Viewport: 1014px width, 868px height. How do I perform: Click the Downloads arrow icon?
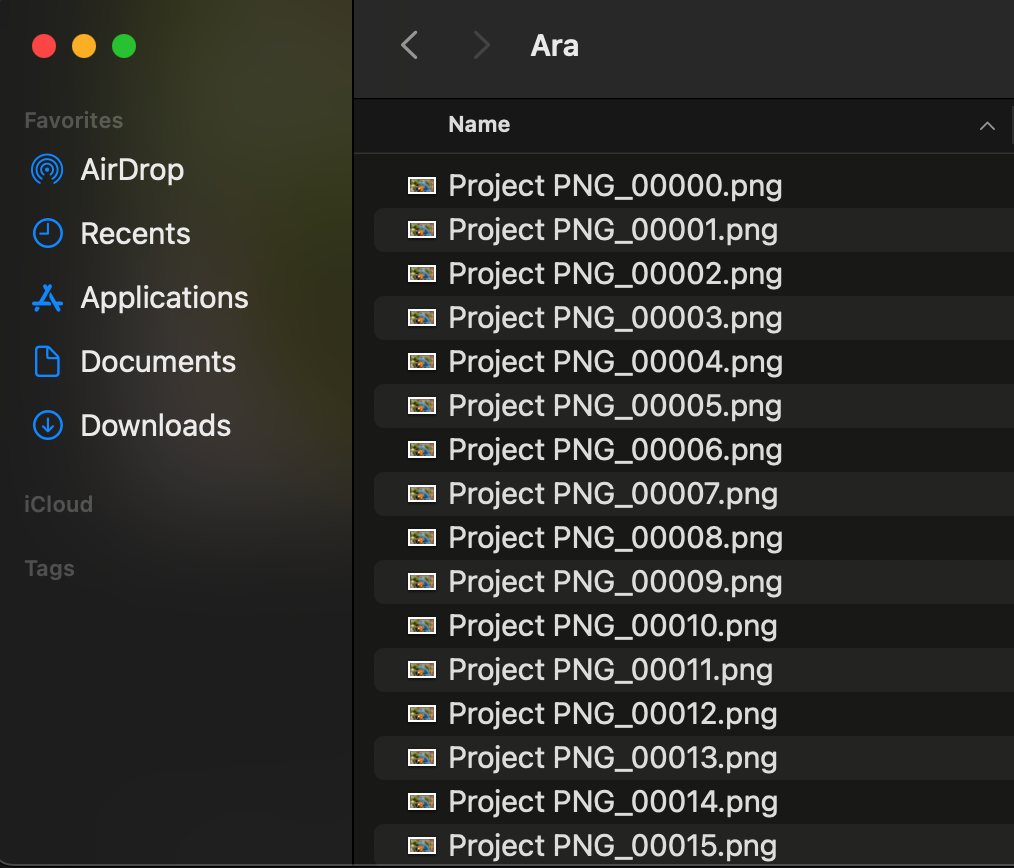47,426
